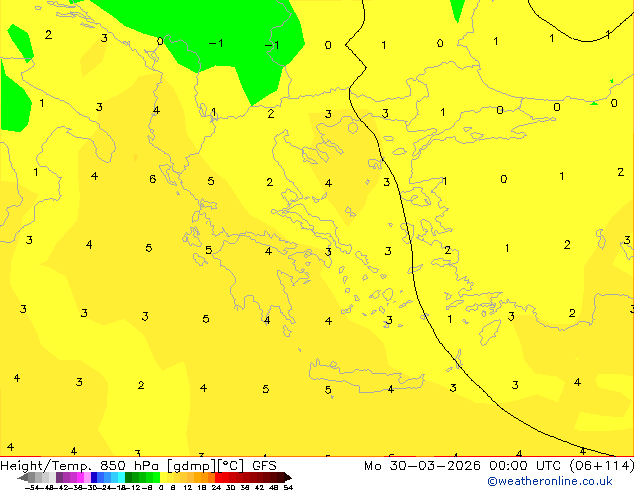This screenshot has width=634, height=490.
Task: Click the temperature value '6' on the map
Action: point(152,179)
